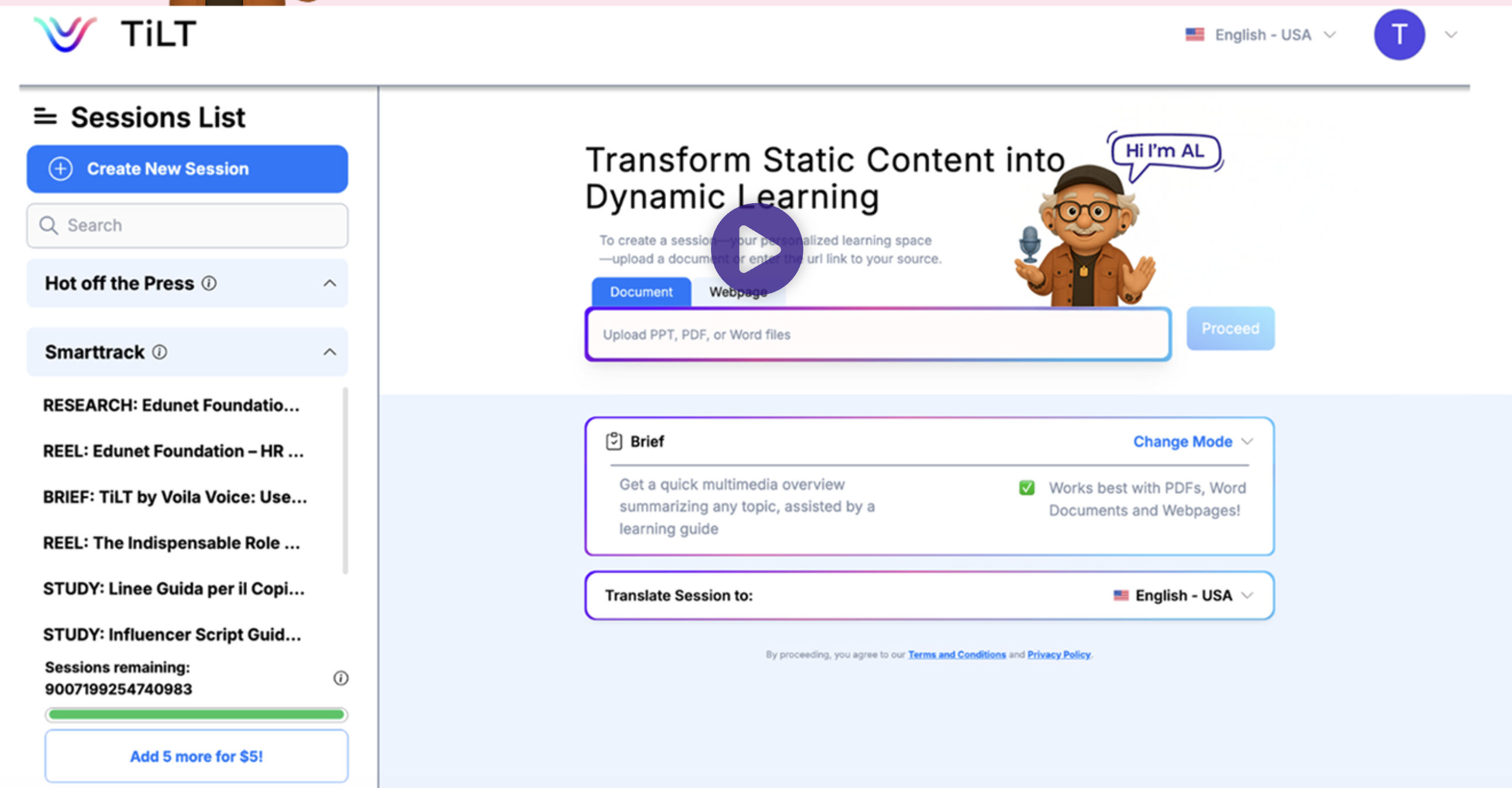
Task: Click the plus icon in Create New Session
Action: (60, 169)
